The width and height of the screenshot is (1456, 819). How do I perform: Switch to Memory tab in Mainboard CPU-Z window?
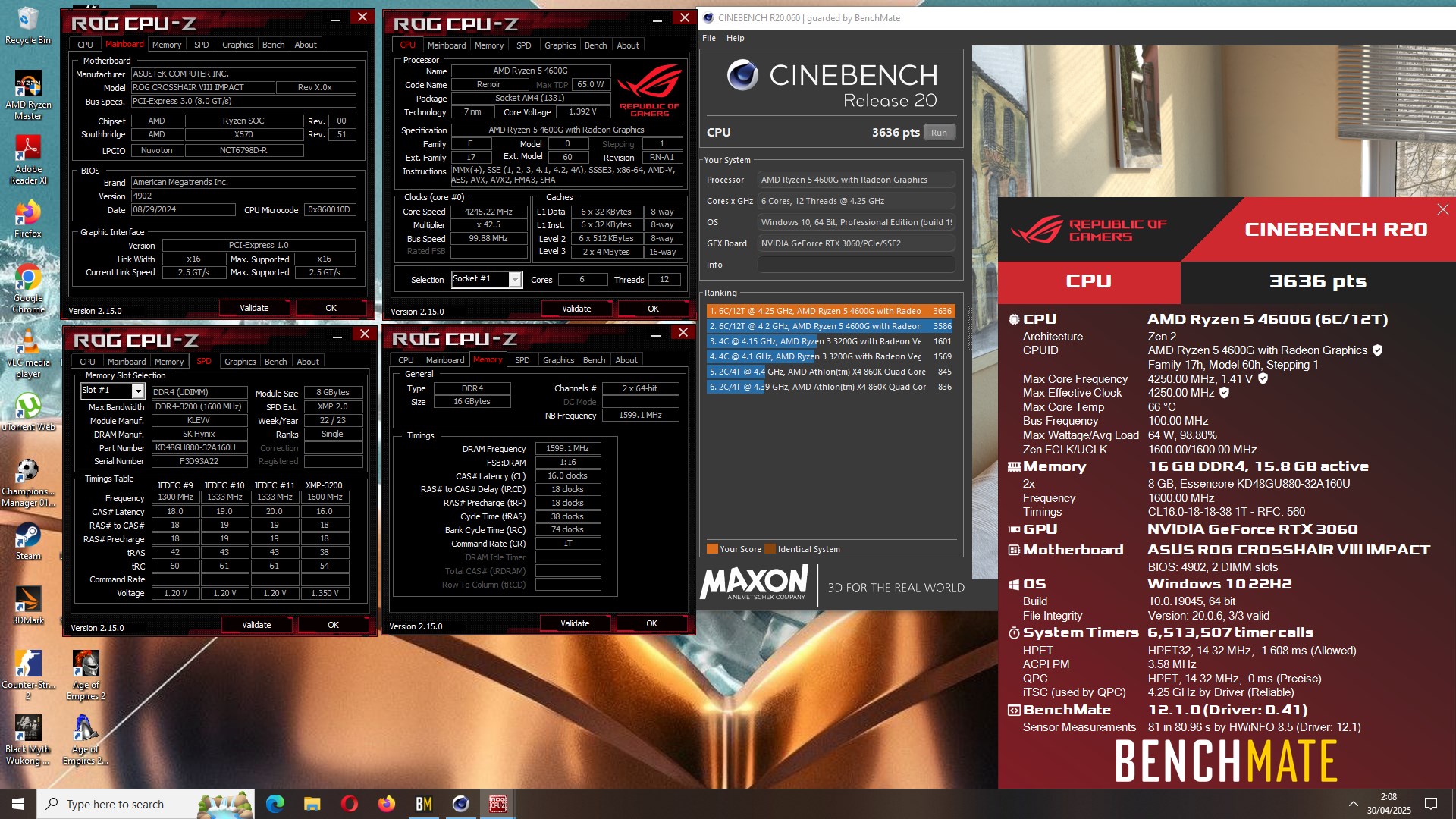(x=167, y=45)
